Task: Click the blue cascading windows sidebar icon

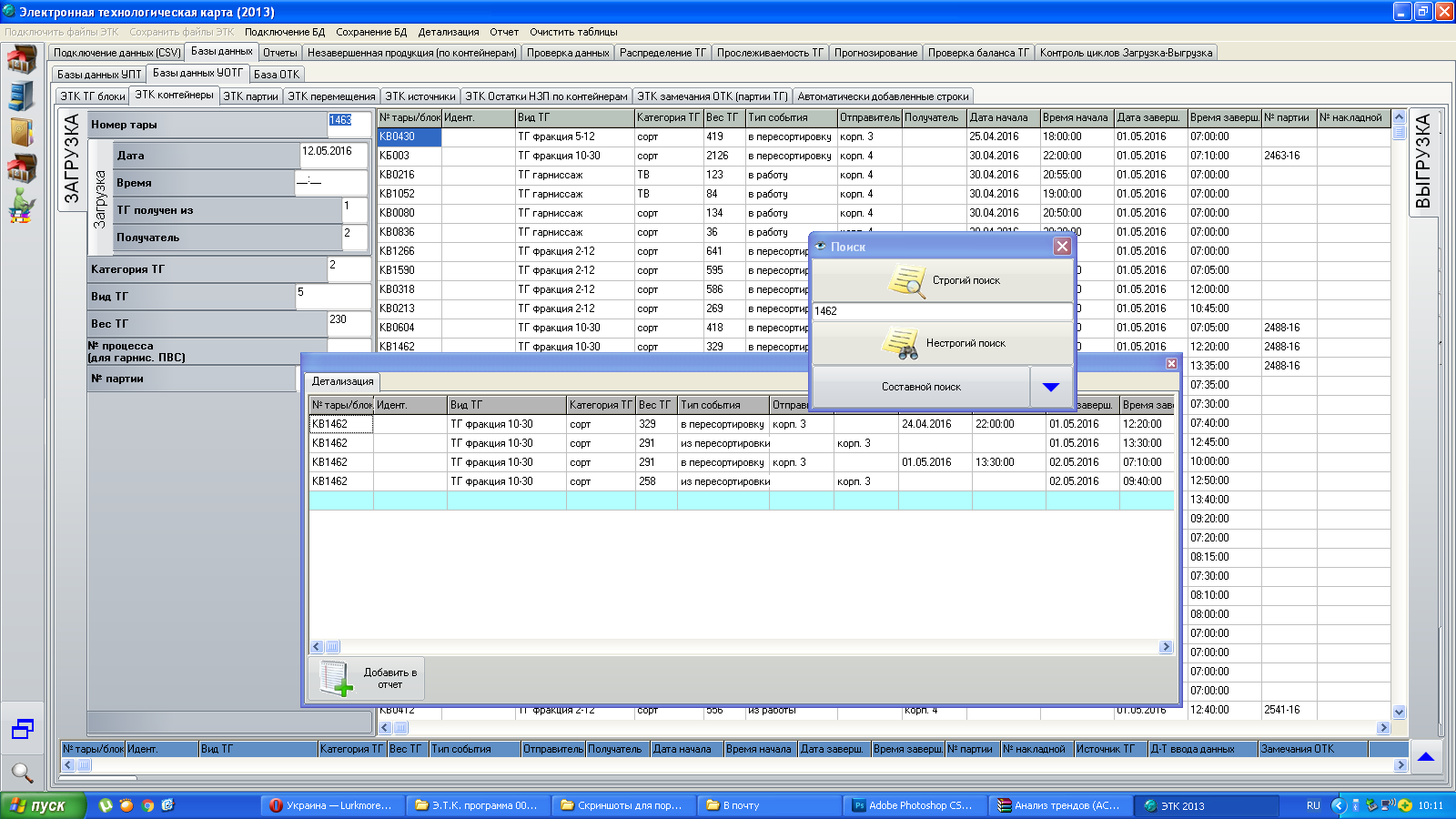Action: (22, 728)
